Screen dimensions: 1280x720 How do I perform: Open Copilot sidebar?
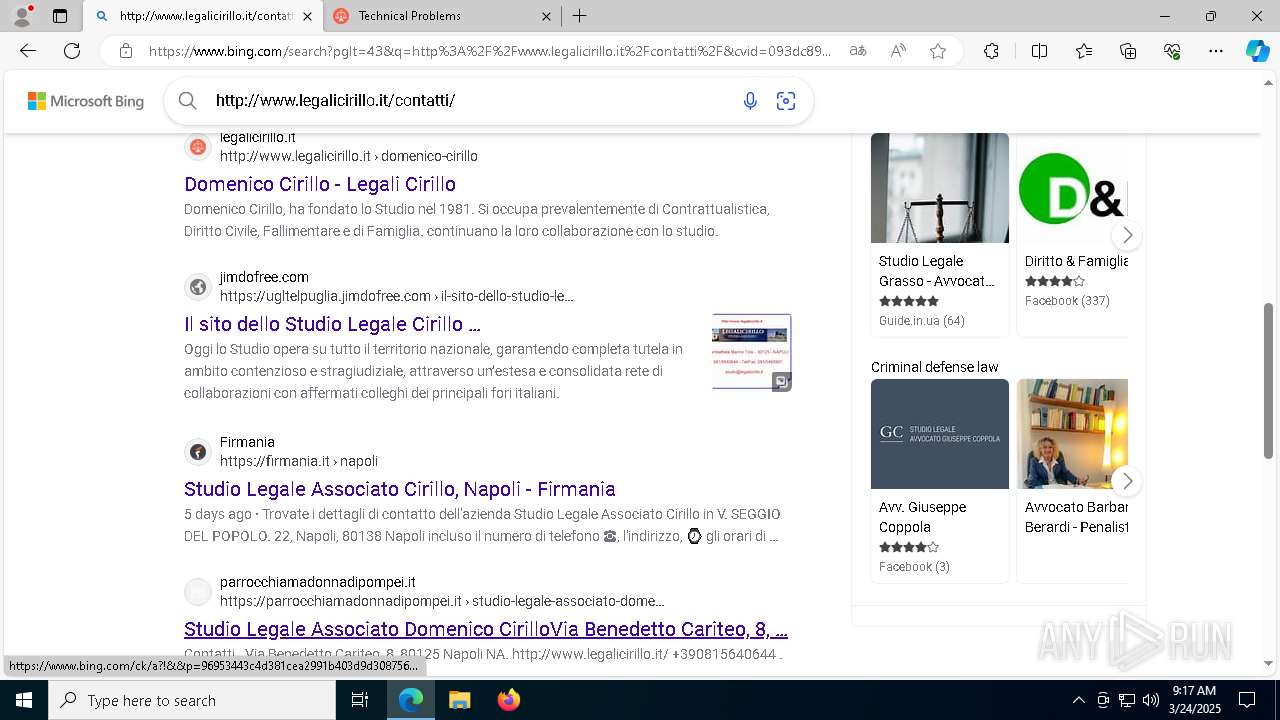tap(1257, 51)
